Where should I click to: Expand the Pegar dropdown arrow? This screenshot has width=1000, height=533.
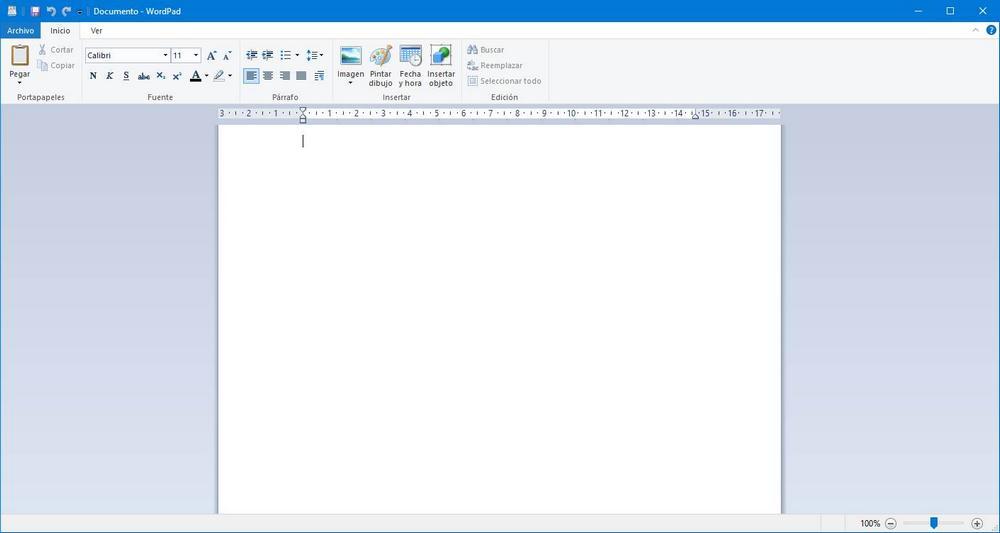[20, 82]
